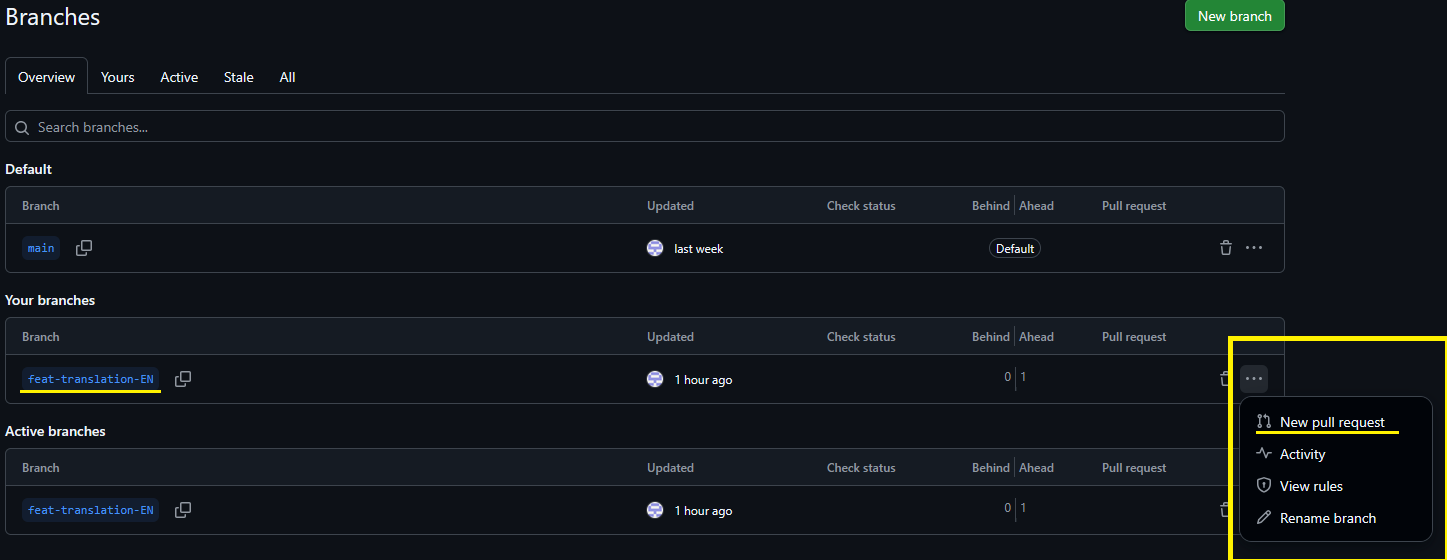Select Activity in the branch menu
1447x560 pixels.
pyautogui.click(x=1302, y=454)
